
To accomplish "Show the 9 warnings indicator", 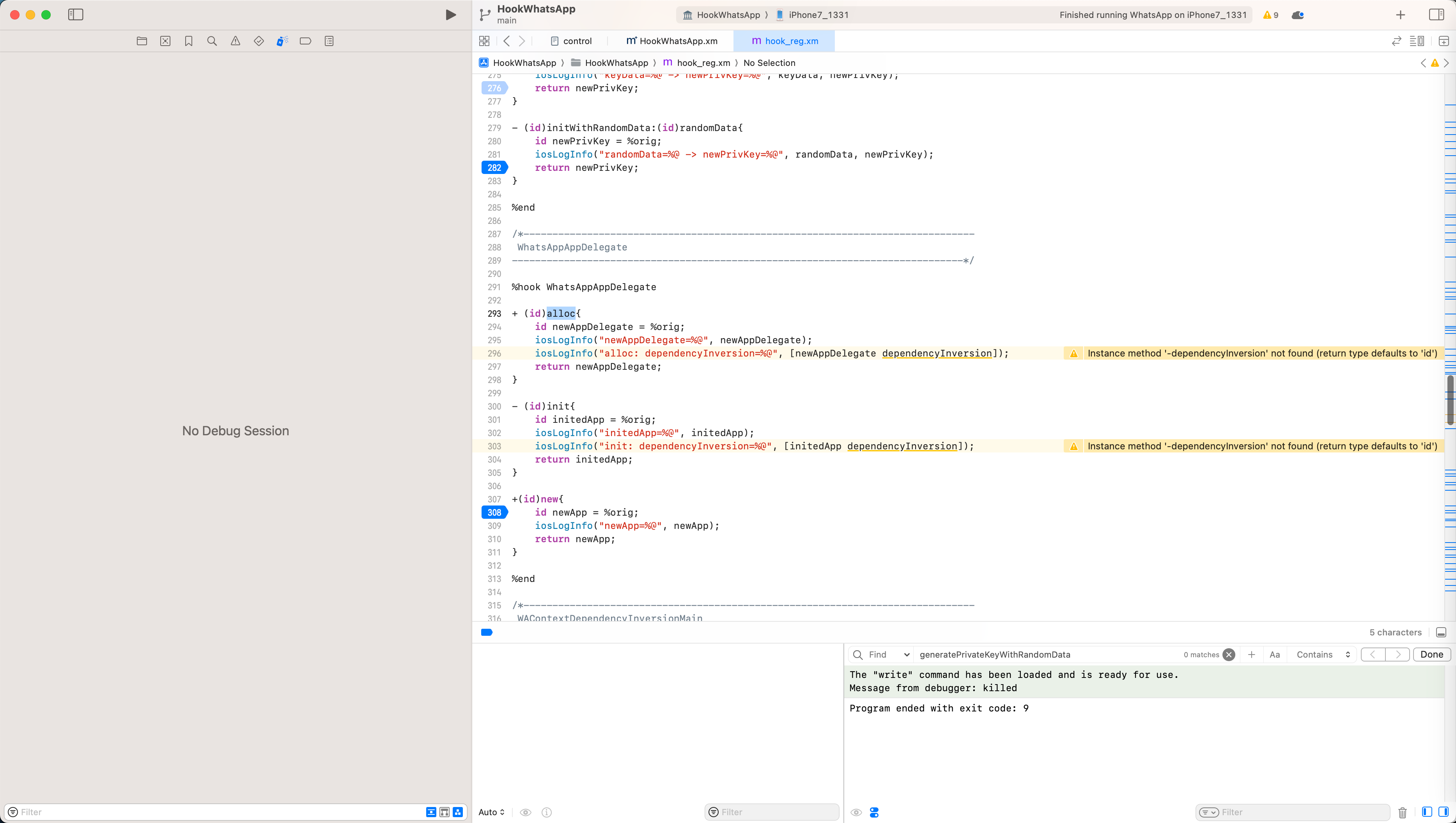I will click(x=1271, y=15).
